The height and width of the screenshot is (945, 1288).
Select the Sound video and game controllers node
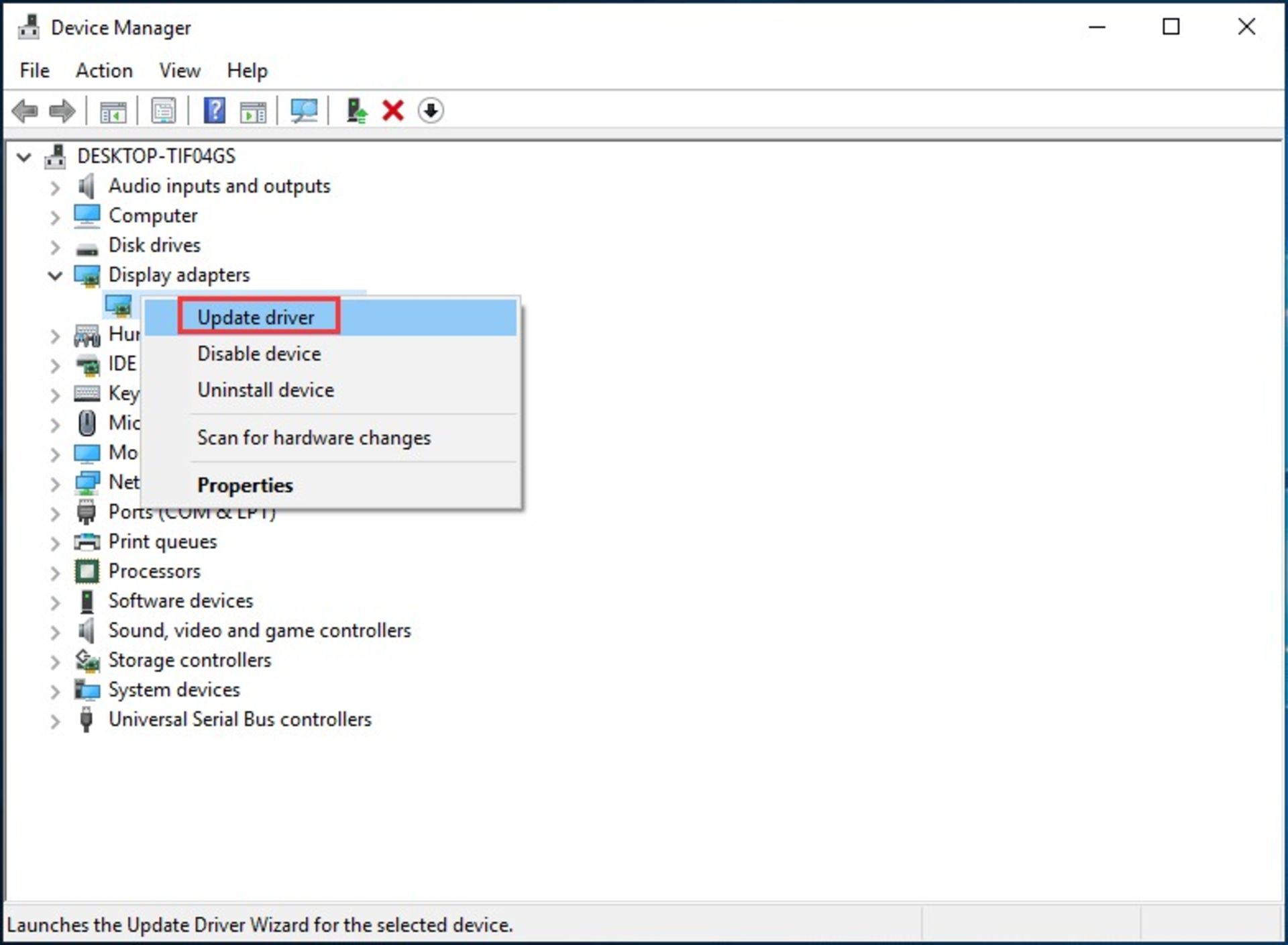260,630
